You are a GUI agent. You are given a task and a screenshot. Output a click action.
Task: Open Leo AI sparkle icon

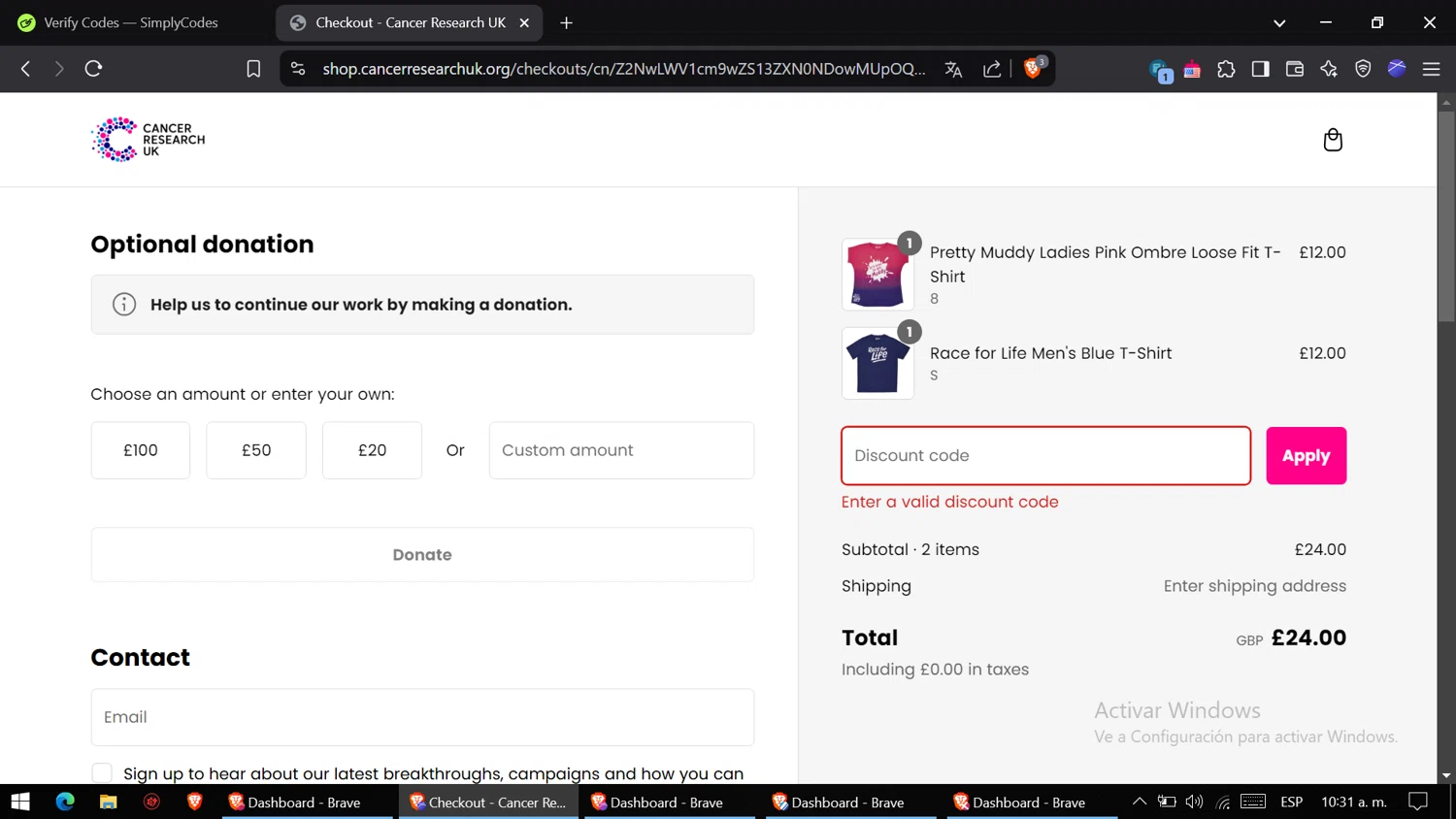point(1329,69)
